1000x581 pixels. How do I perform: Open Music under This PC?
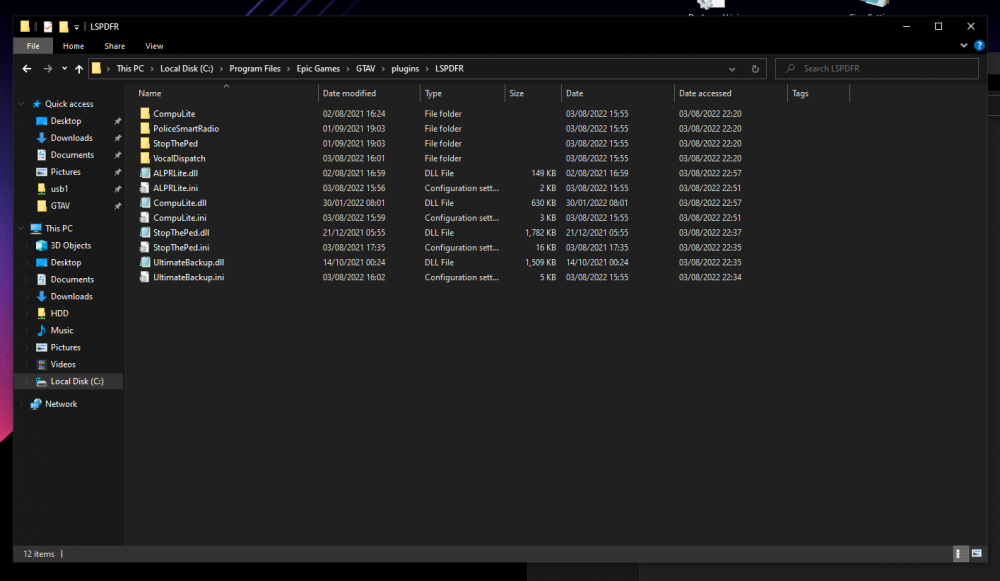pyautogui.click(x=62, y=330)
